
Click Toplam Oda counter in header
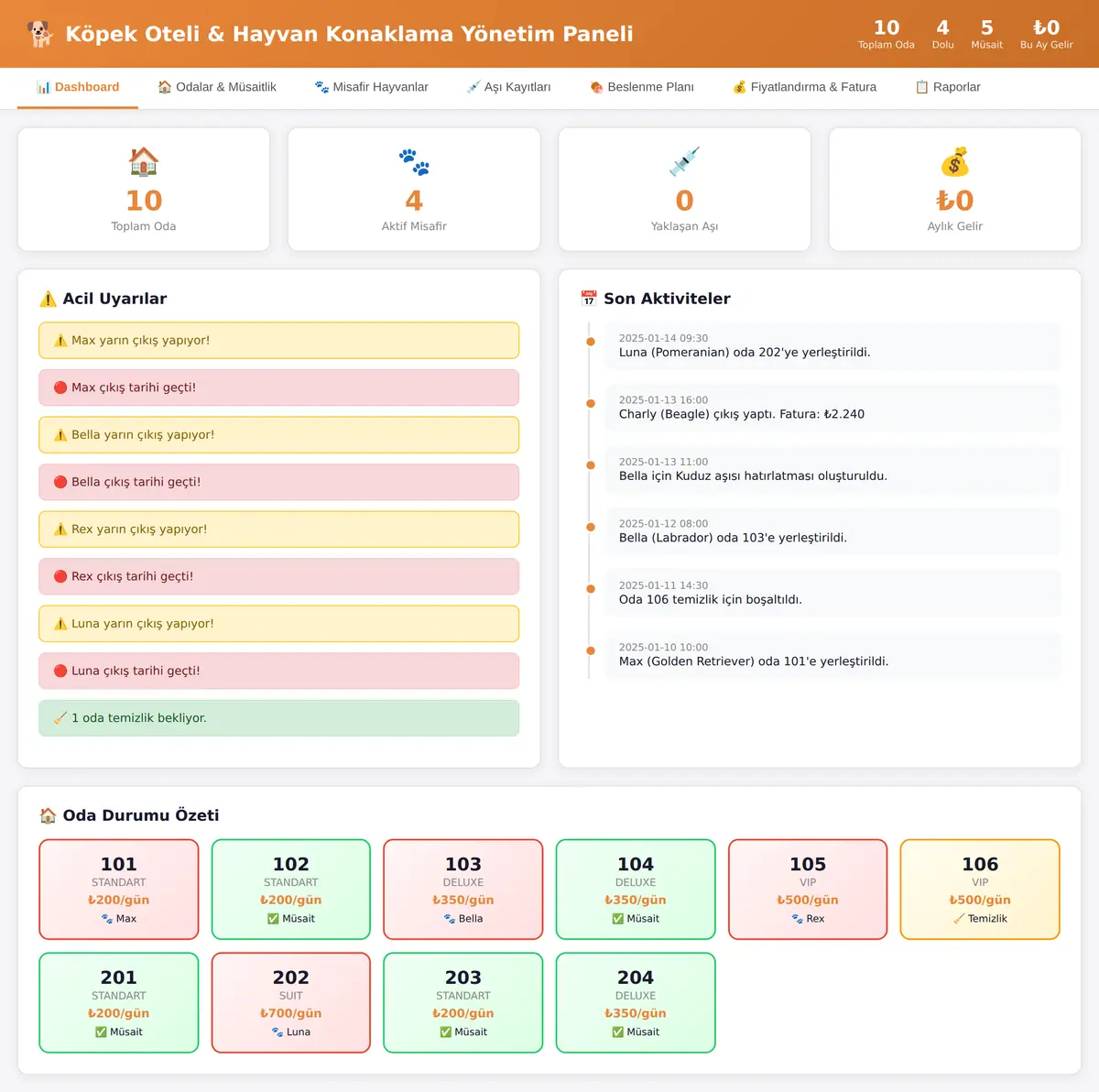coord(887,34)
